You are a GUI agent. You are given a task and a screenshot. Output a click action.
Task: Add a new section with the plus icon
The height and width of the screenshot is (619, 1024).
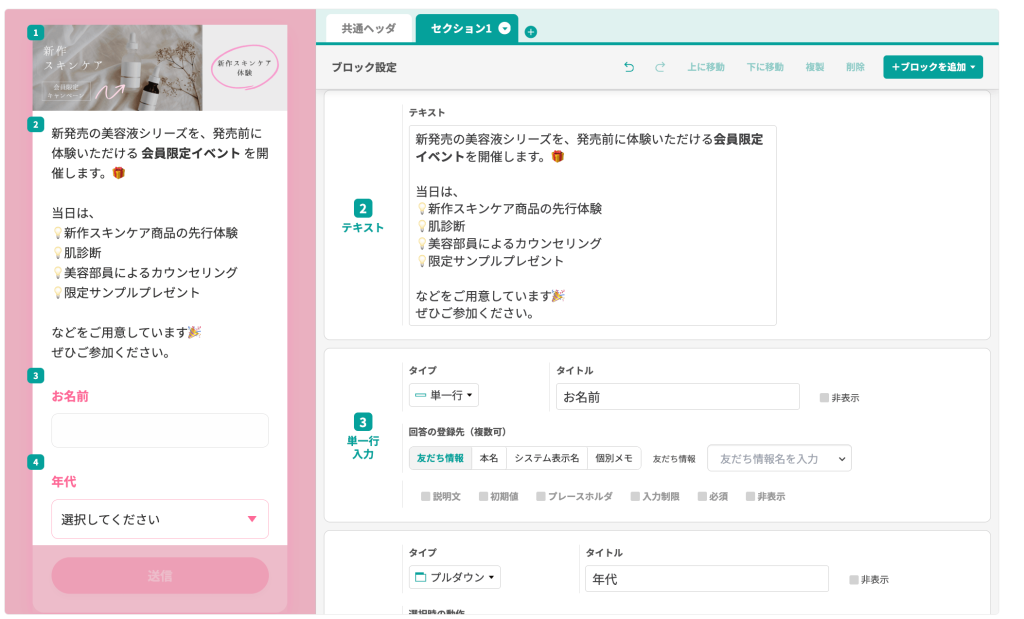click(531, 32)
